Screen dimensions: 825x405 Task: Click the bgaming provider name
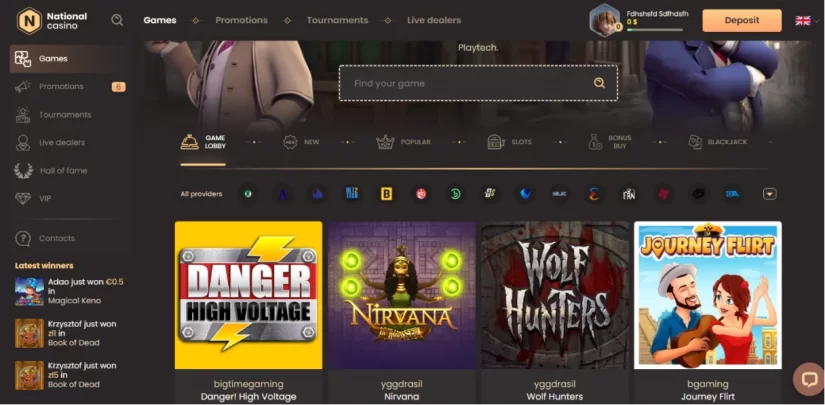coord(708,384)
